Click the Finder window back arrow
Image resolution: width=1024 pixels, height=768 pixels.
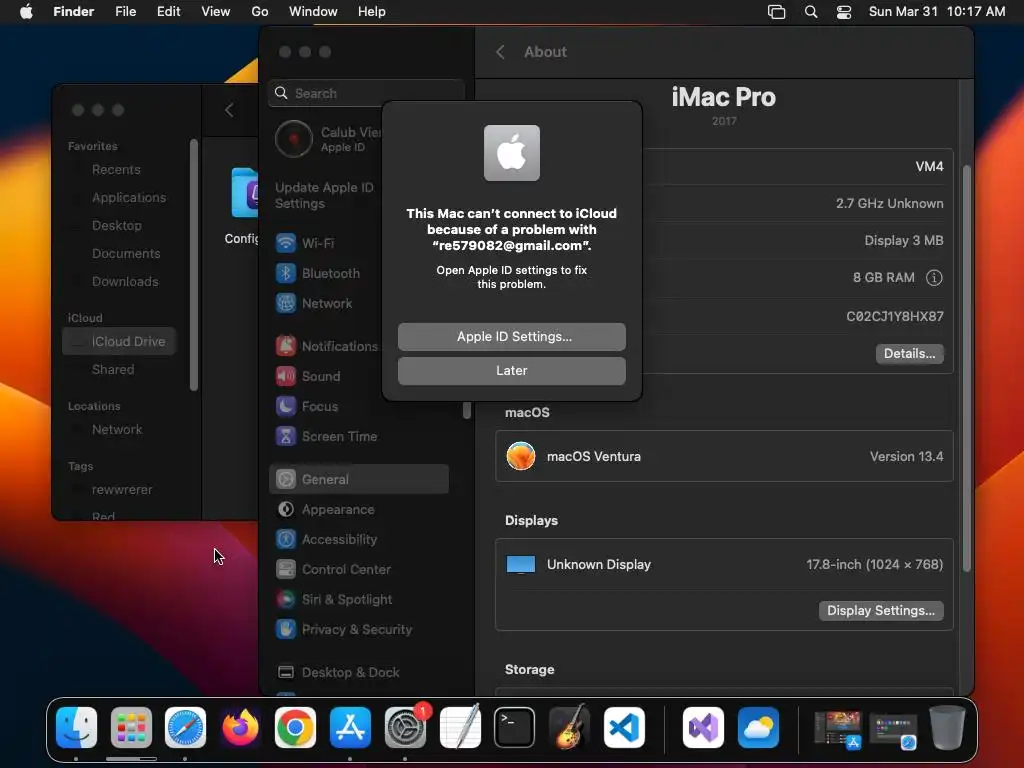click(x=229, y=110)
